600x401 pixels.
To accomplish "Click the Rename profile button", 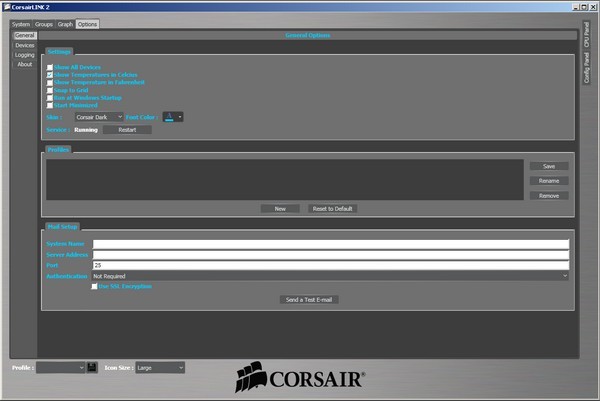I will tap(549, 181).
